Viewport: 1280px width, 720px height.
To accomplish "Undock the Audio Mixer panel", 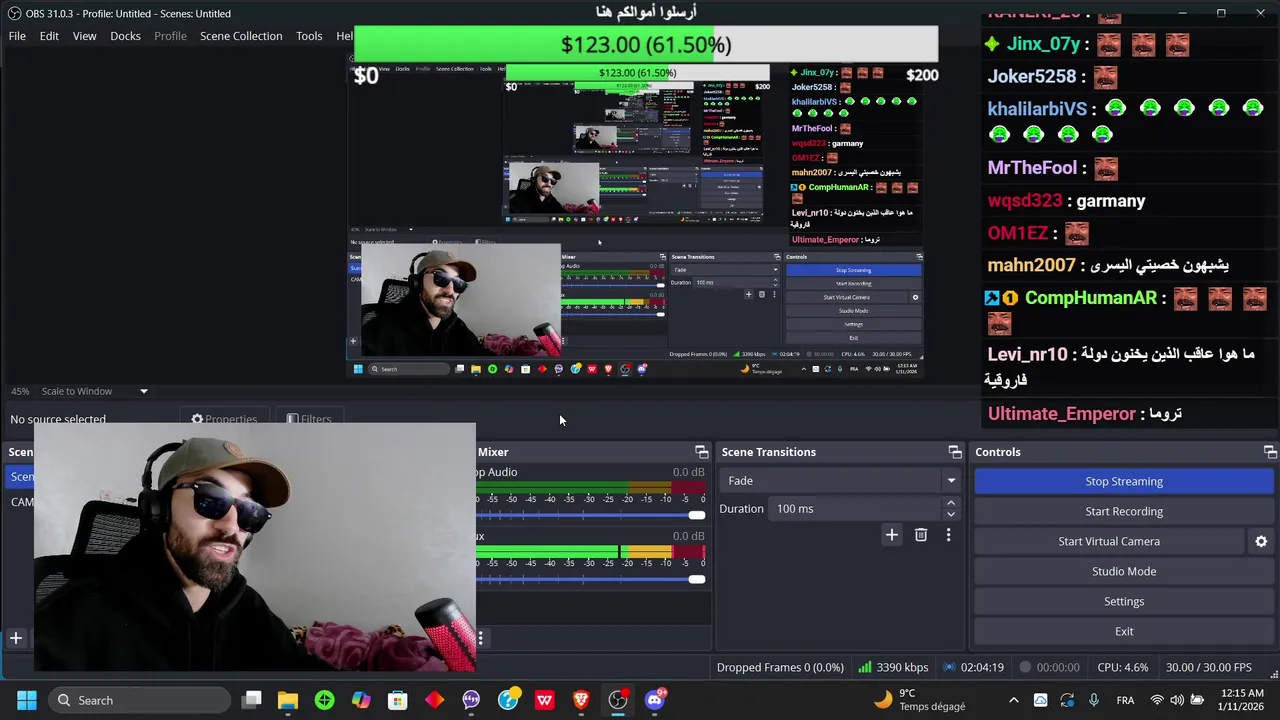I will click(x=702, y=452).
